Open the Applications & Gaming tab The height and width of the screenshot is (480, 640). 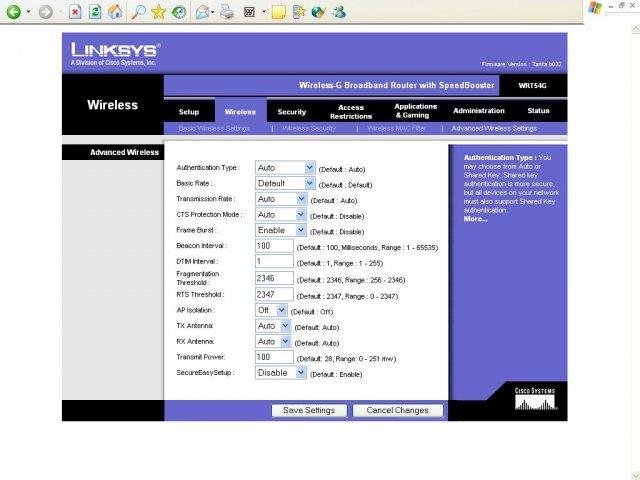pos(415,111)
